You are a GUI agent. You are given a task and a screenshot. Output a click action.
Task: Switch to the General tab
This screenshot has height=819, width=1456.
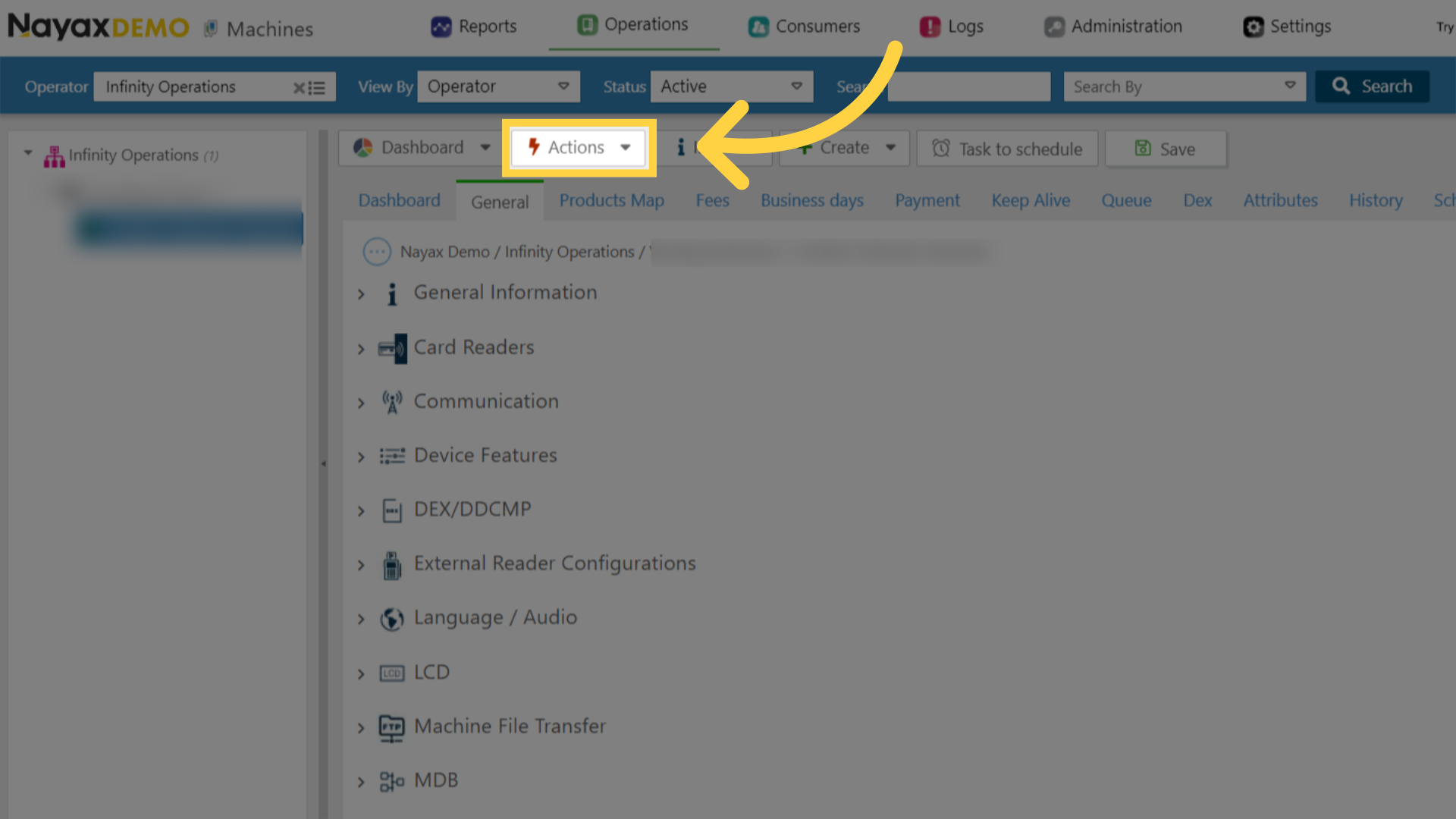pos(500,202)
